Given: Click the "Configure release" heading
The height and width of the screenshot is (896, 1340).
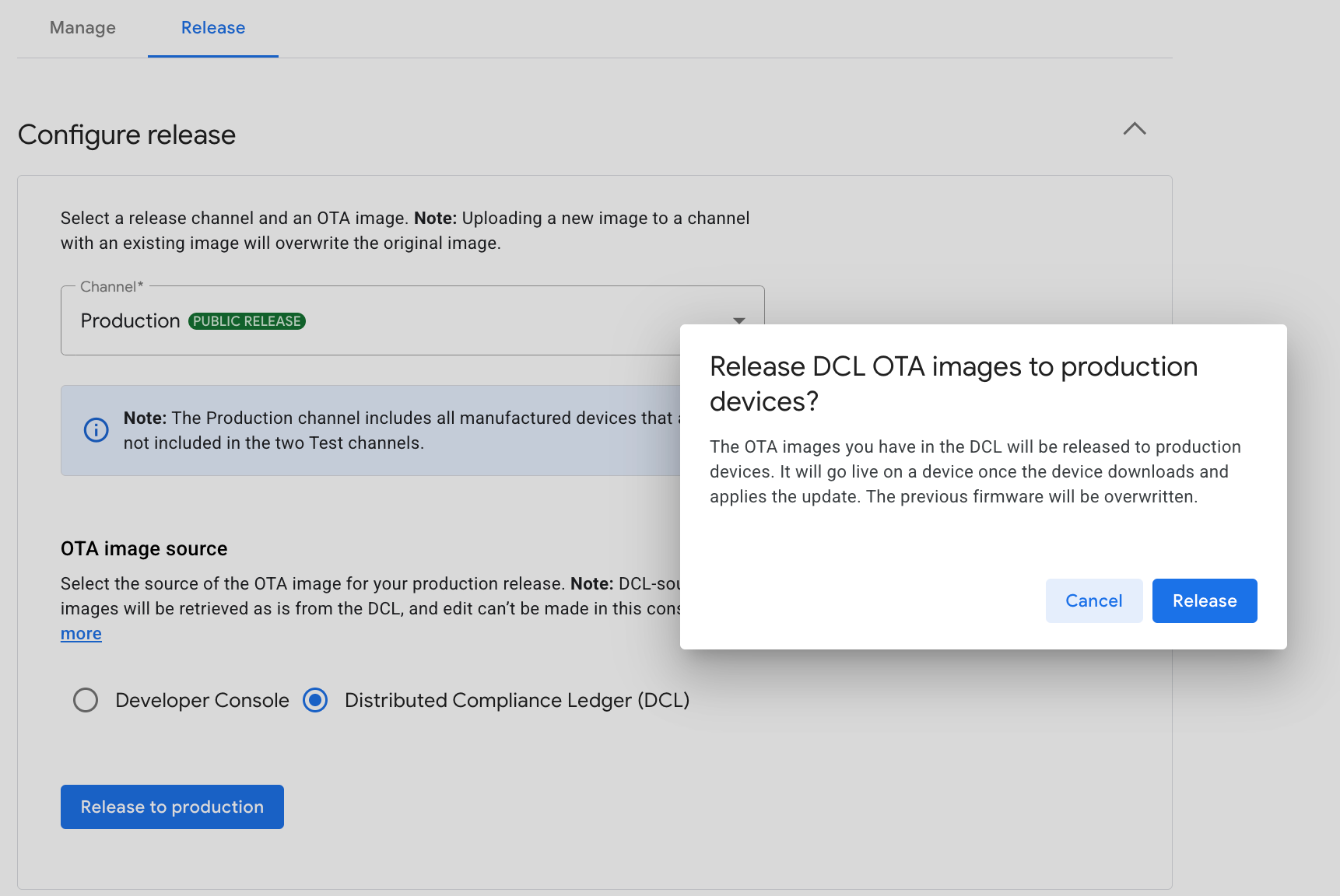Looking at the screenshot, I should click(127, 135).
